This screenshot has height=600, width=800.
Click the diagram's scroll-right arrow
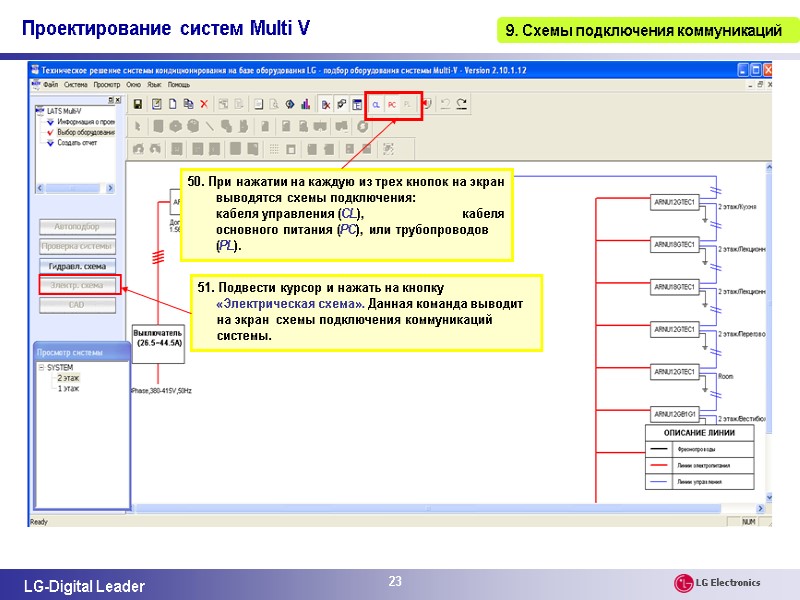(760, 509)
